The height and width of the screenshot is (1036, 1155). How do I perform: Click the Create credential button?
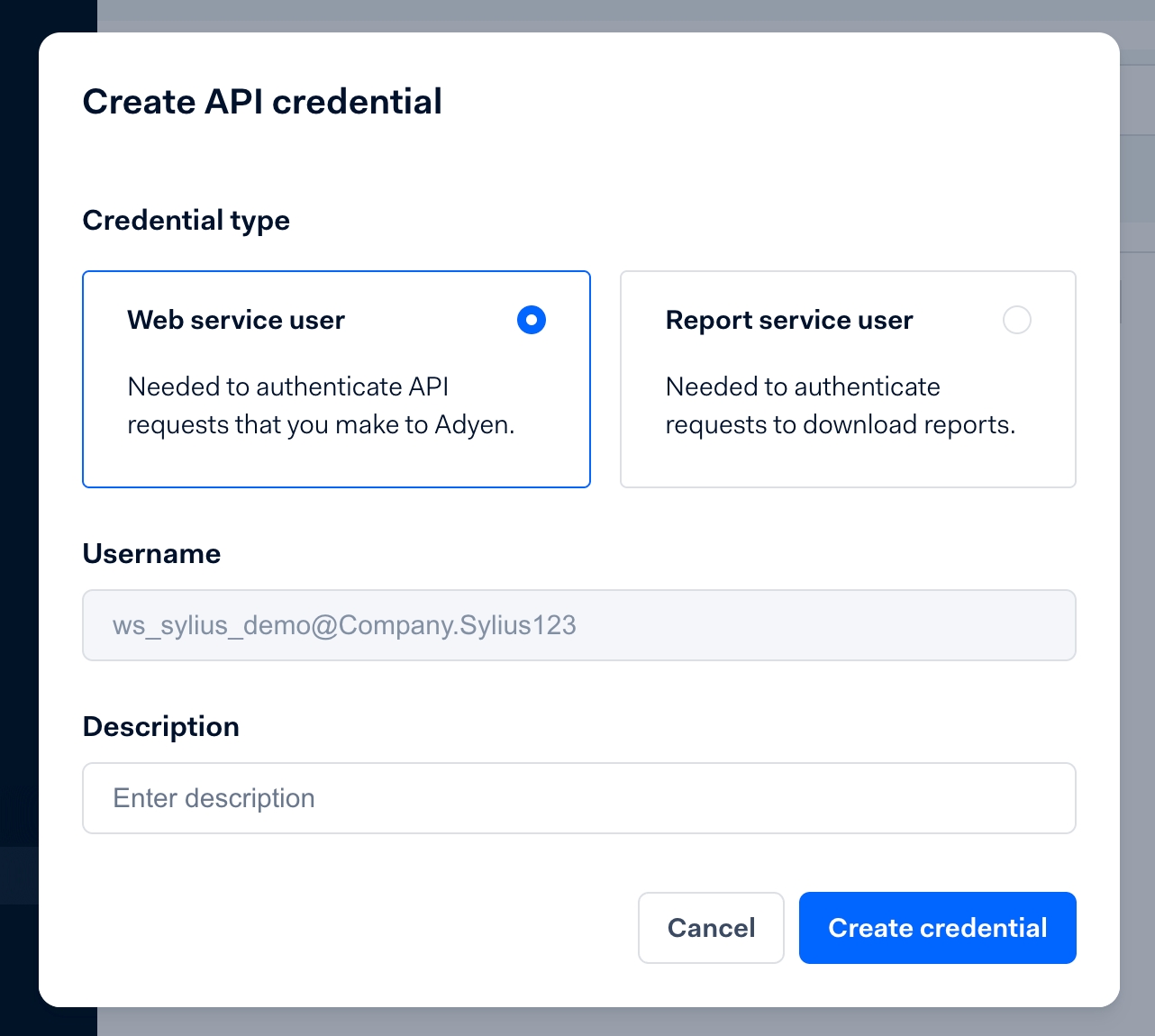[x=937, y=928]
